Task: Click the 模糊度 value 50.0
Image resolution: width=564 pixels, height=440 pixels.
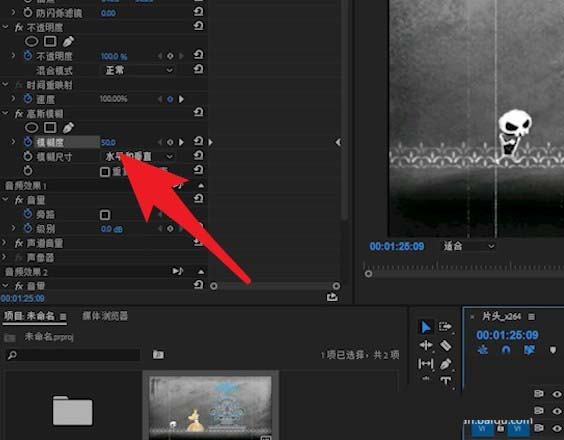Action: coord(108,142)
